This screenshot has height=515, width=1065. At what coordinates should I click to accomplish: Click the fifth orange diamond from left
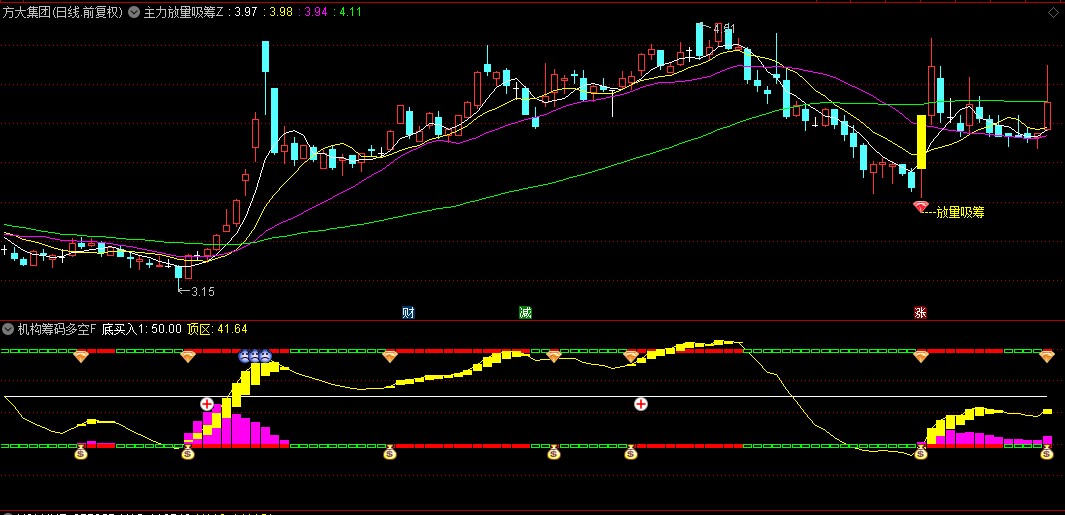click(631, 356)
